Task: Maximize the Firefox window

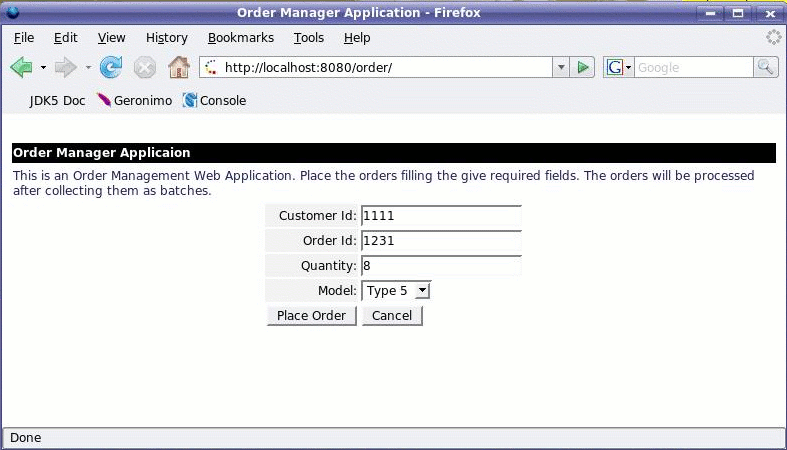Action: click(738, 13)
